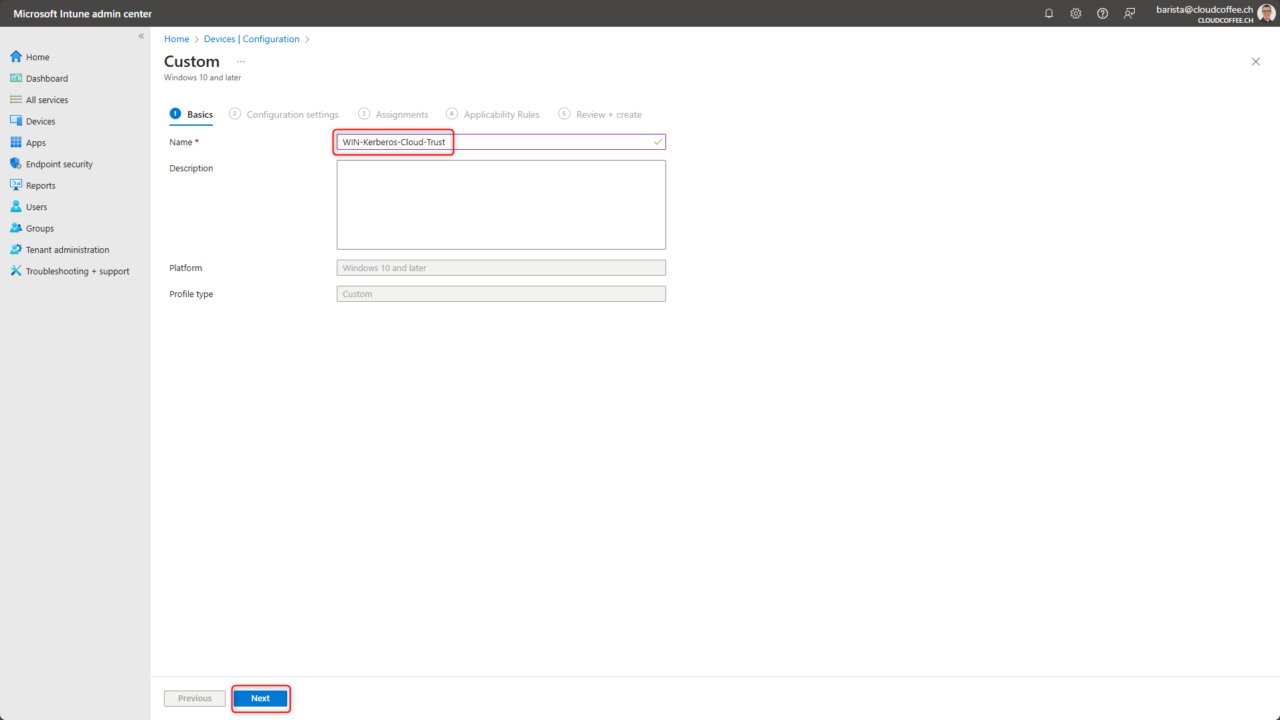This screenshot has width=1280, height=720.
Task: Collapse the left navigation pane
Action: [x=141, y=35]
